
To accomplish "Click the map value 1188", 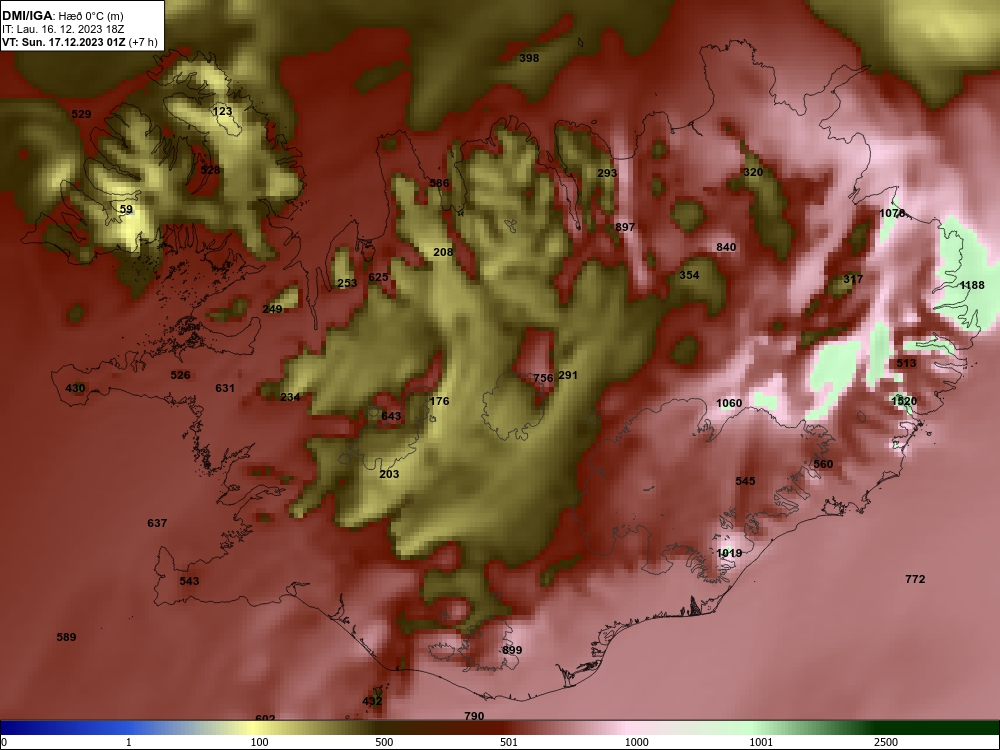I will 972,285.
